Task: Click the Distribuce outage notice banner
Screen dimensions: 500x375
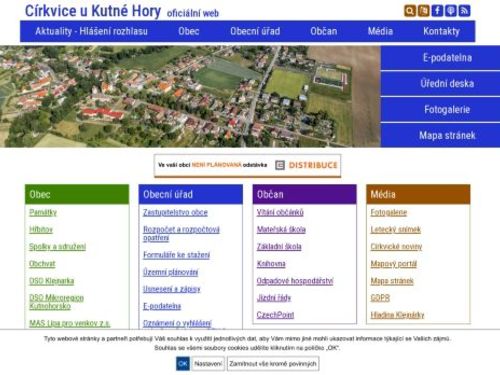Action: point(247,165)
